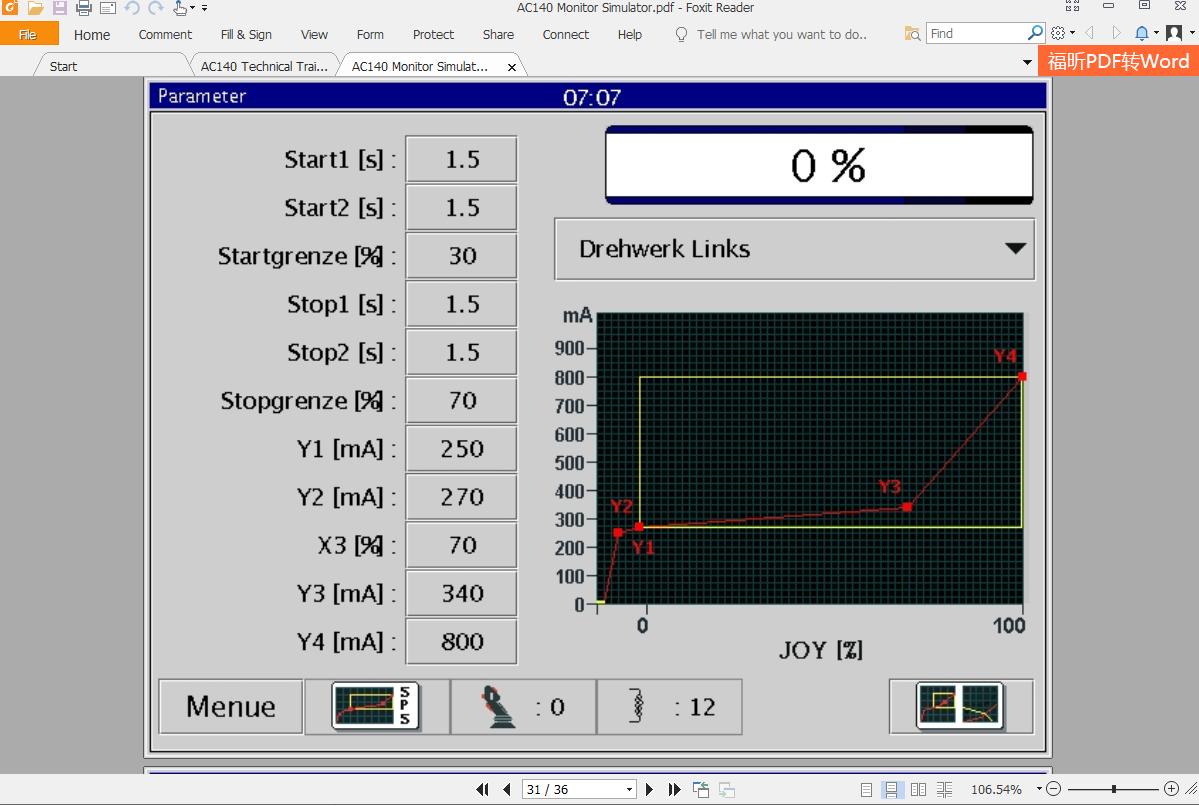
Task: Toggle facing pages view mode
Action: pyautogui.click(x=918, y=789)
